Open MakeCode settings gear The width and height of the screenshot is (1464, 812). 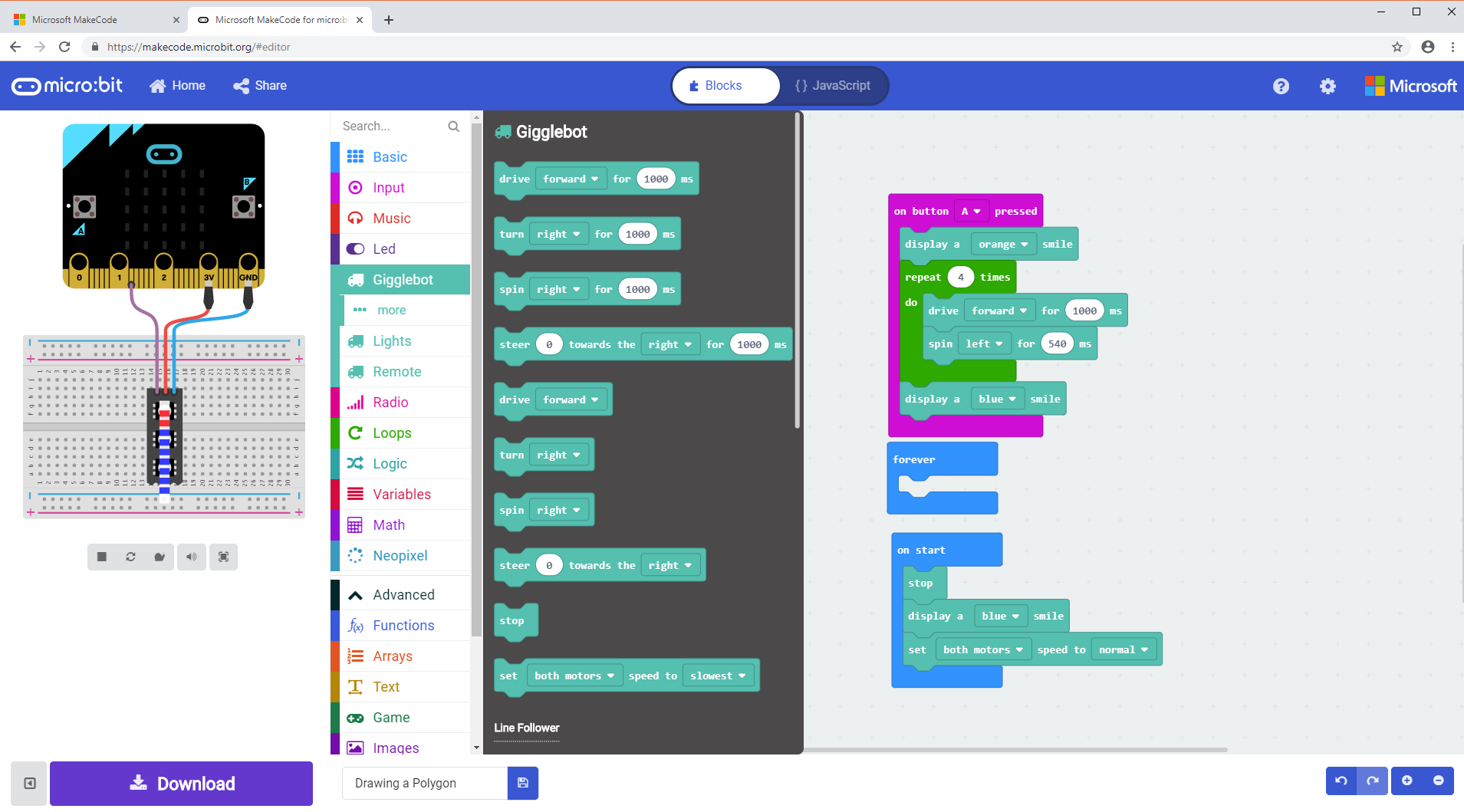(1327, 85)
